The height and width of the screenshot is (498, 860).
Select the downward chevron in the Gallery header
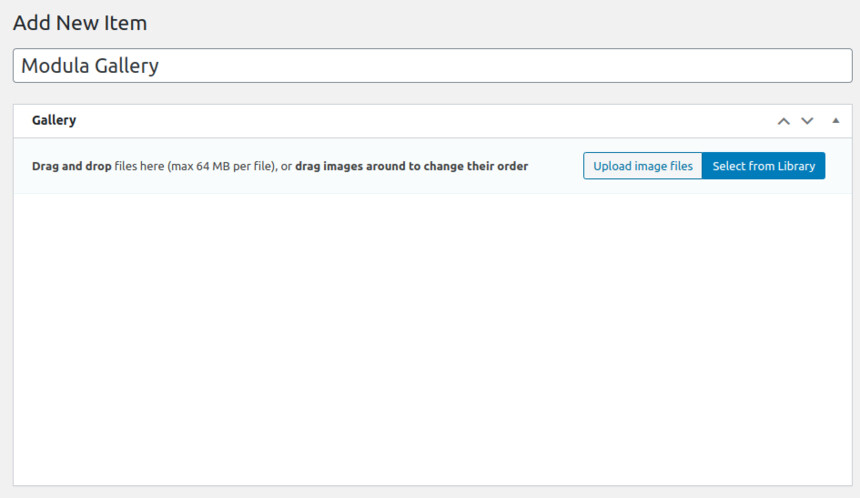pyautogui.click(x=807, y=121)
